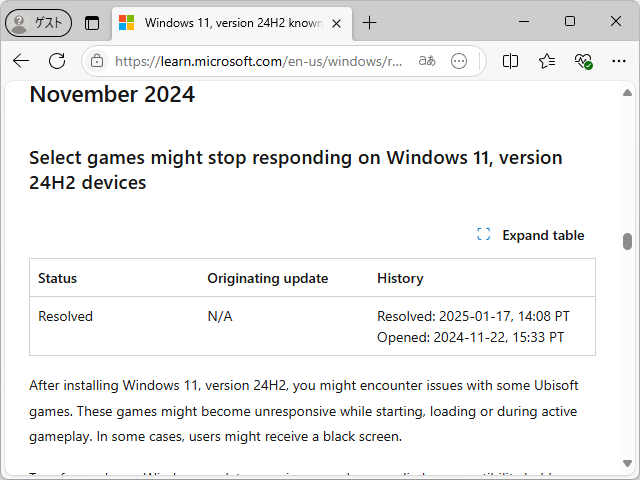Open the Favorites star icon
This screenshot has width=640, height=480.
pos(547,61)
